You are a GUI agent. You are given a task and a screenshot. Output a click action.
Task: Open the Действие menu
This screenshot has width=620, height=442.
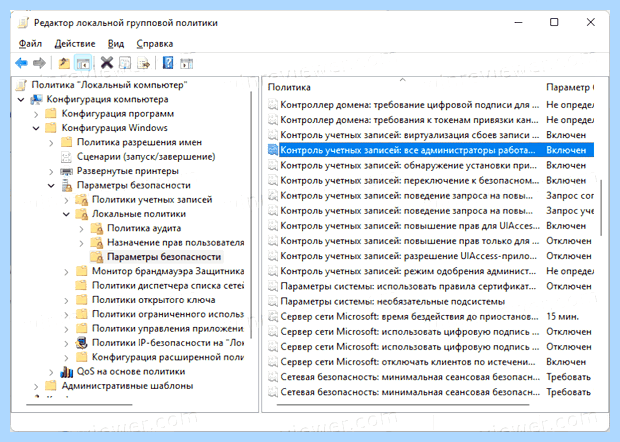pos(75,44)
